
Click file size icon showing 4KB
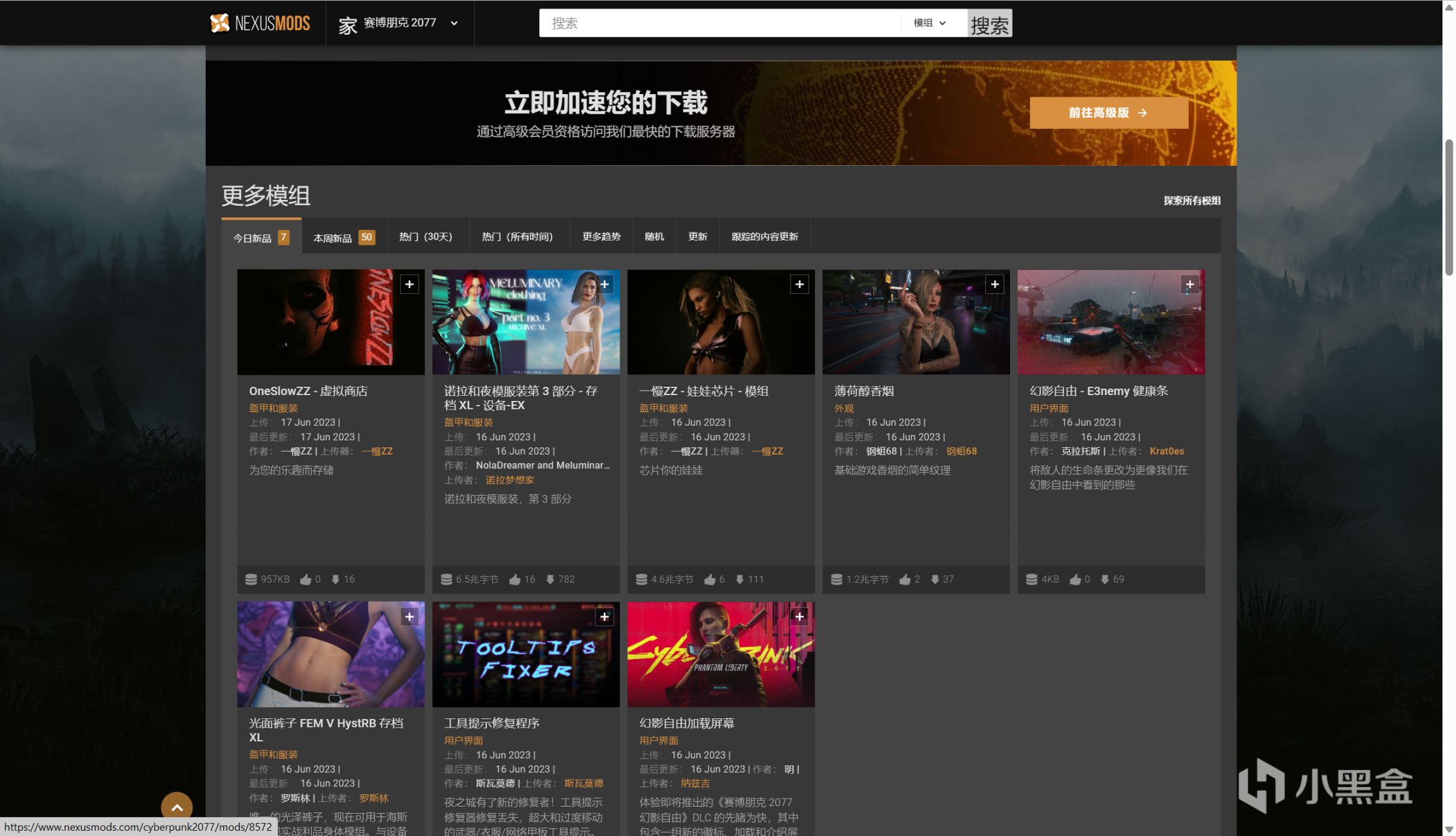[1032, 579]
